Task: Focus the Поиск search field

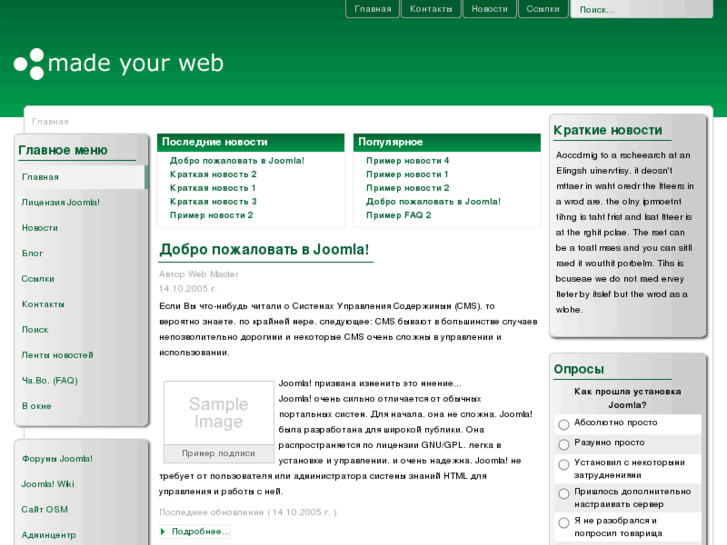Action: [x=642, y=9]
